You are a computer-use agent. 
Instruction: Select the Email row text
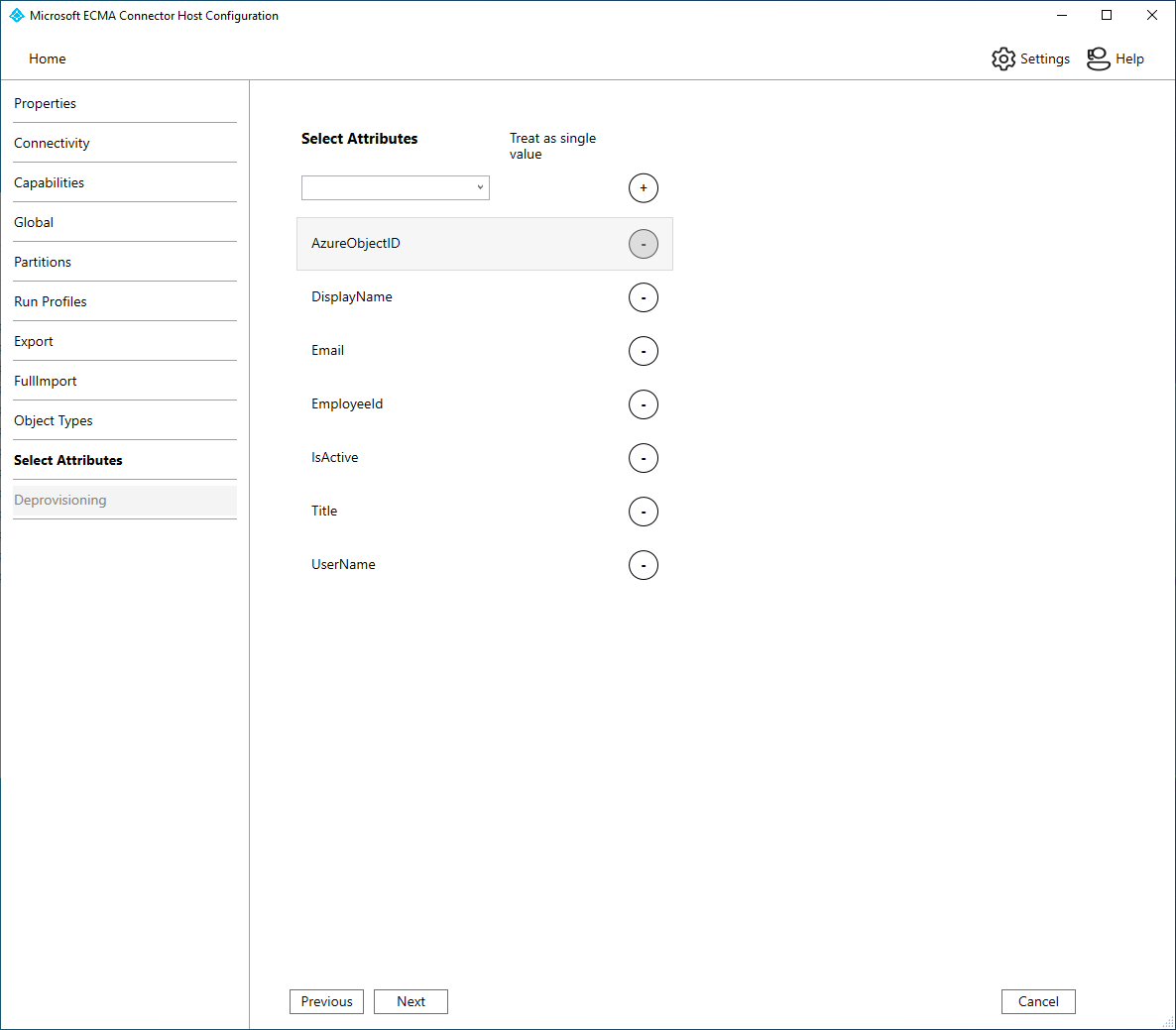328,350
